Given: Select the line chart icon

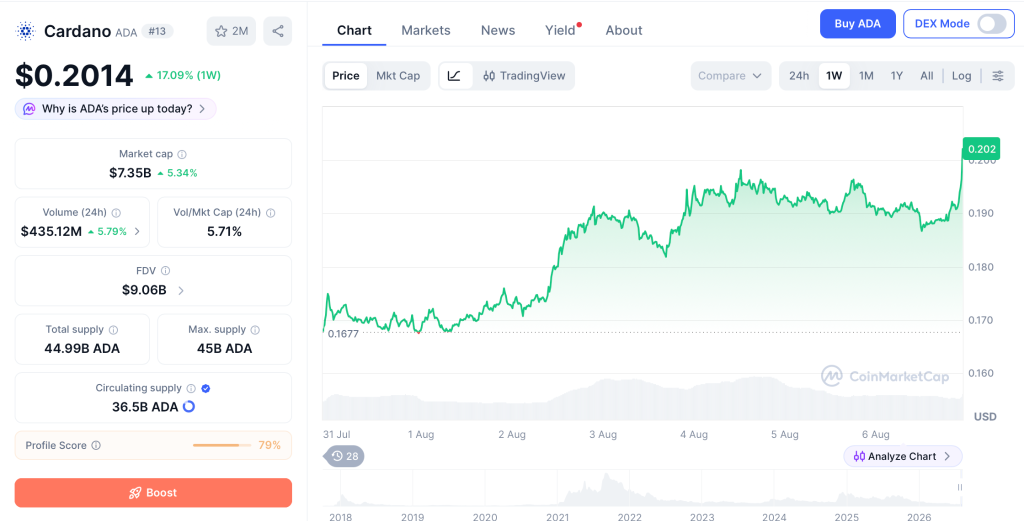Looking at the screenshot, I should click(x=455, y=76).
